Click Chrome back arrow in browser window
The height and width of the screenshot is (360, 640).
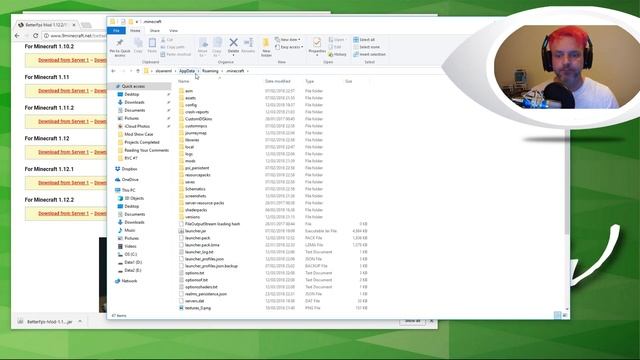[x=17, y=36]
